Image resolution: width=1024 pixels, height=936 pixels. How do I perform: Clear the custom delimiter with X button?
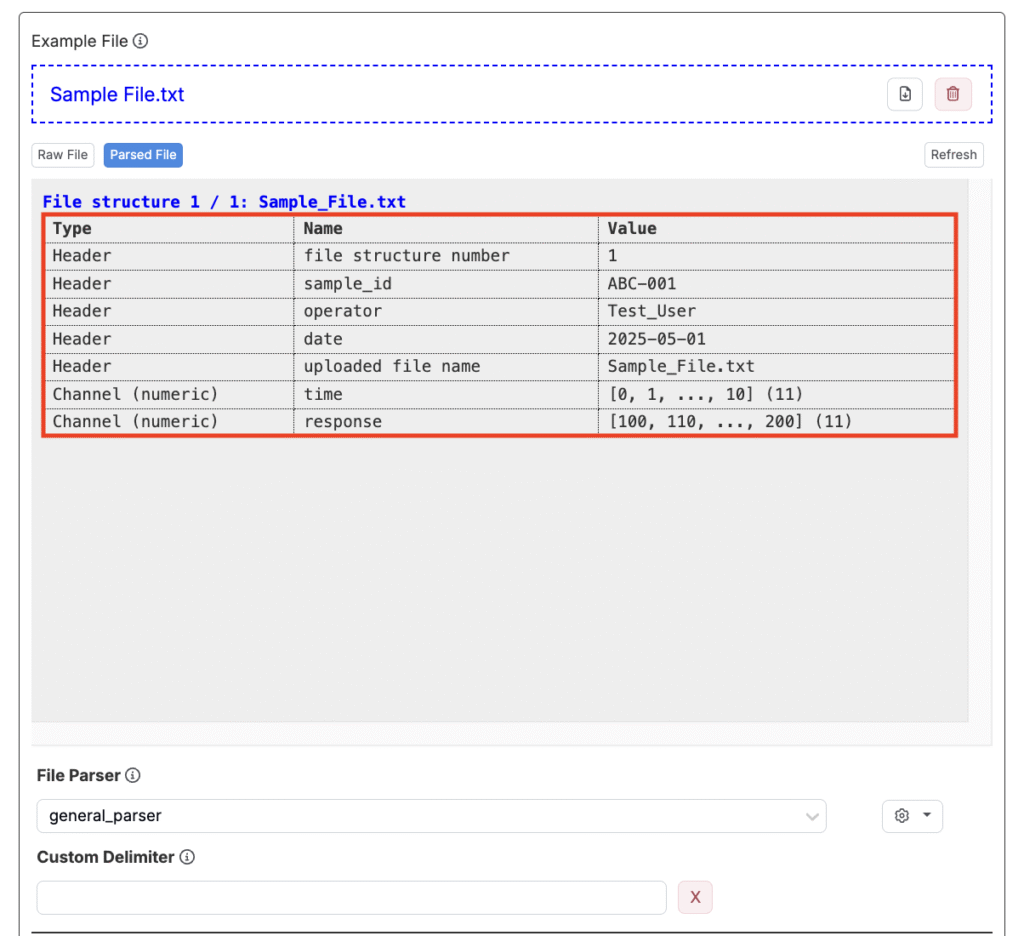pyautogui.click(x=695, y=898)
